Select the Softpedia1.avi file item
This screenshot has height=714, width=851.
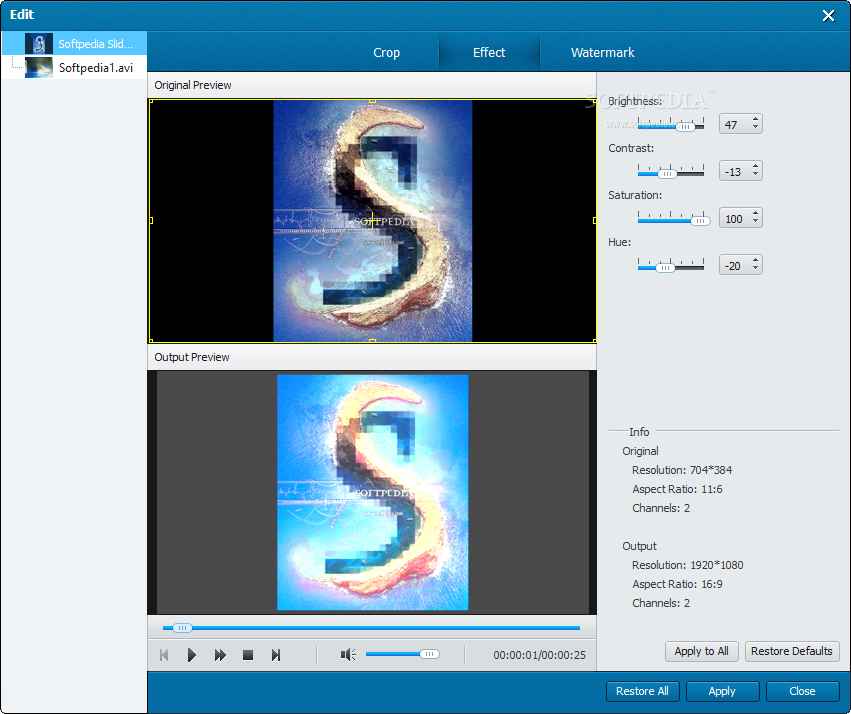[x=74, y=67]
